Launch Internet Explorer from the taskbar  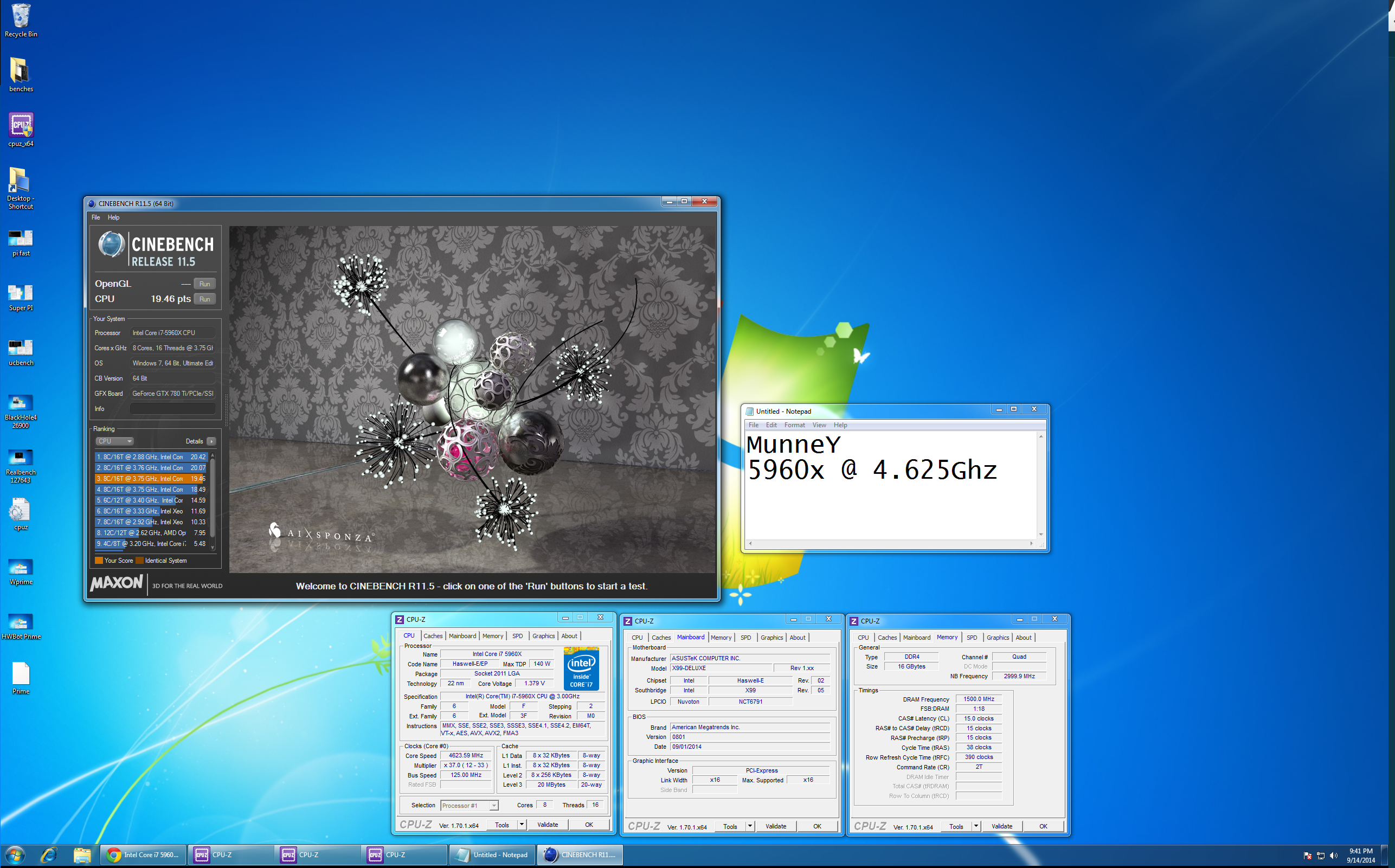[x=49, y=855]
